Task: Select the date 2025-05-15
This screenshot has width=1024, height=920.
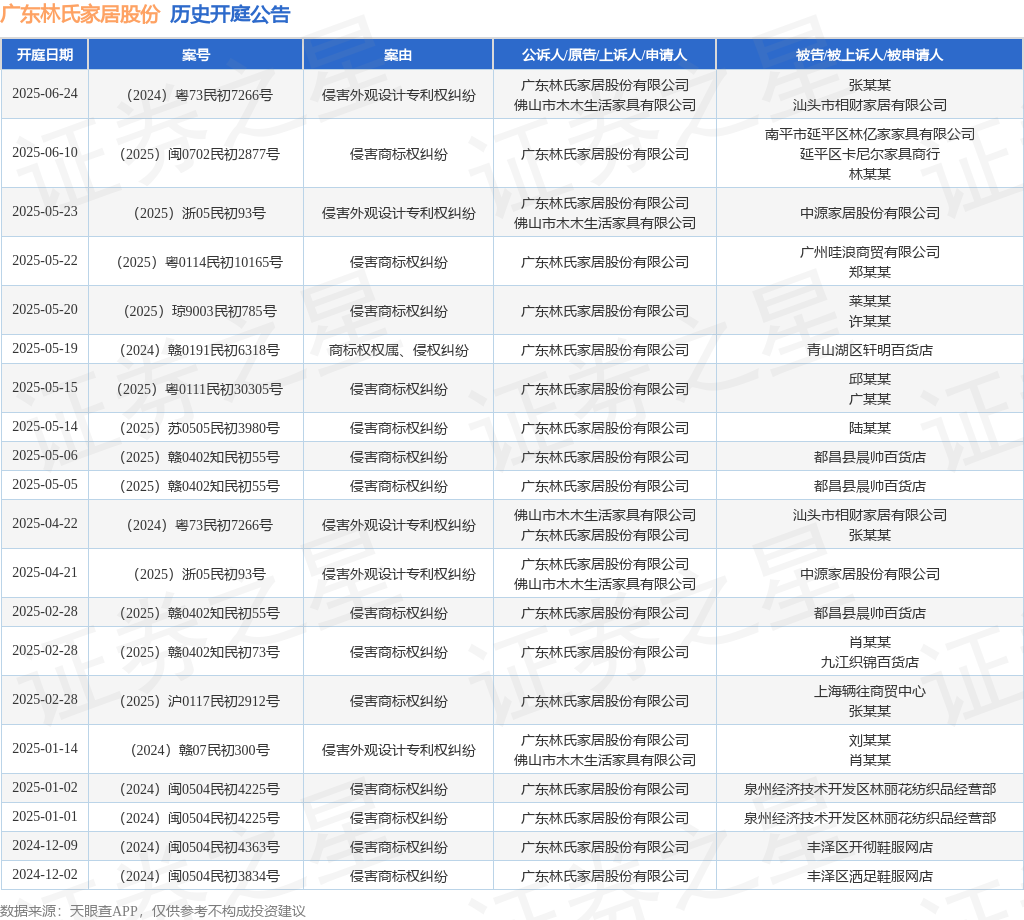Action: click(x=44, y=388)
